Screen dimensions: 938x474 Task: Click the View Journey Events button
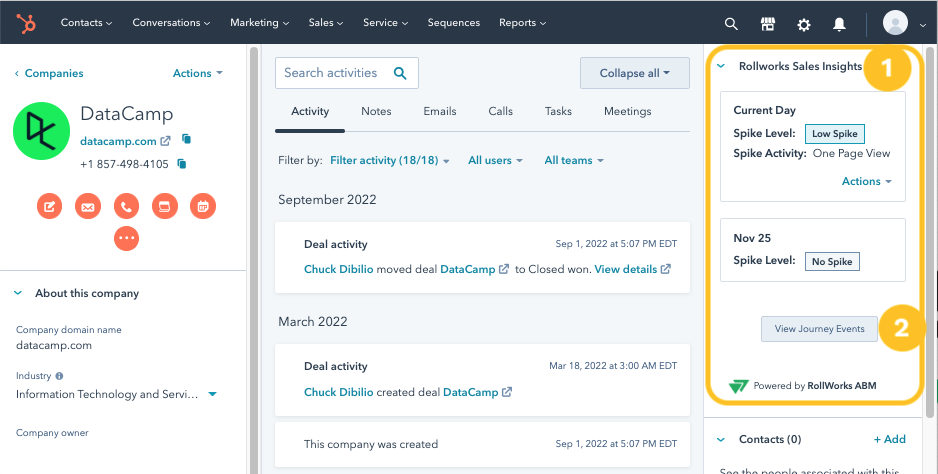coord(819,329)
